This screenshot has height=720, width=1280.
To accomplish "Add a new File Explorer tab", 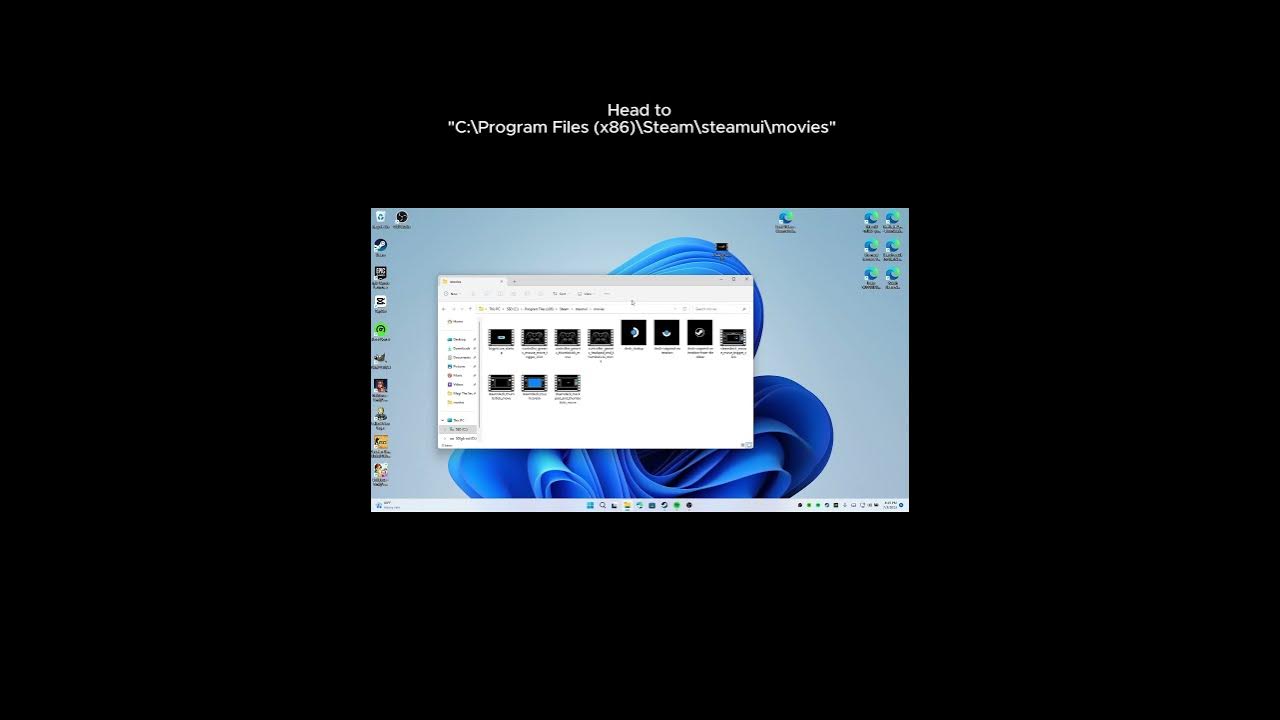I will tap(514, 282).
